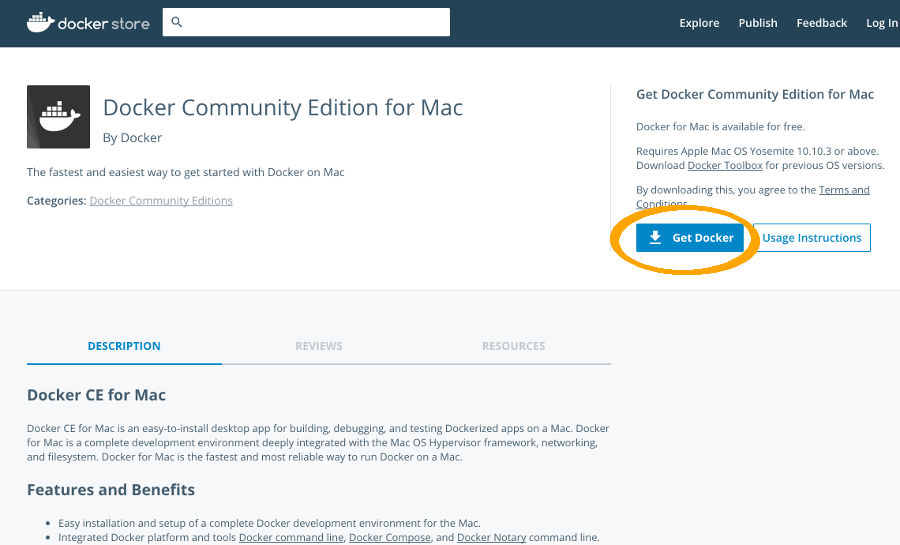The width and height of the screenshot is (900, 545).
Task: Open the Terms and Conditions link
Action: 844,190
